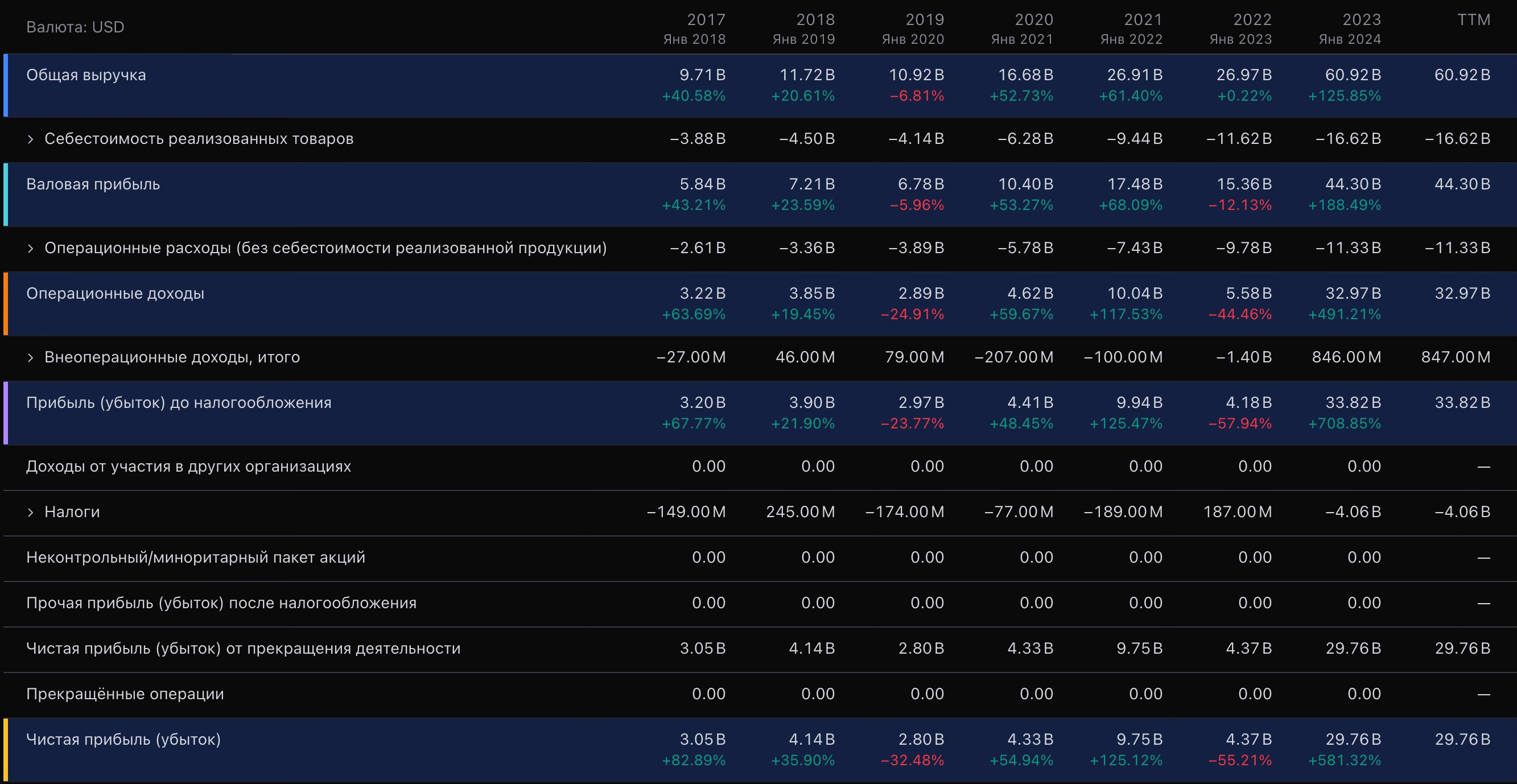Screen dimensions: 1517x784
Task: Click the TTM column header
Action: [1473, 20]
